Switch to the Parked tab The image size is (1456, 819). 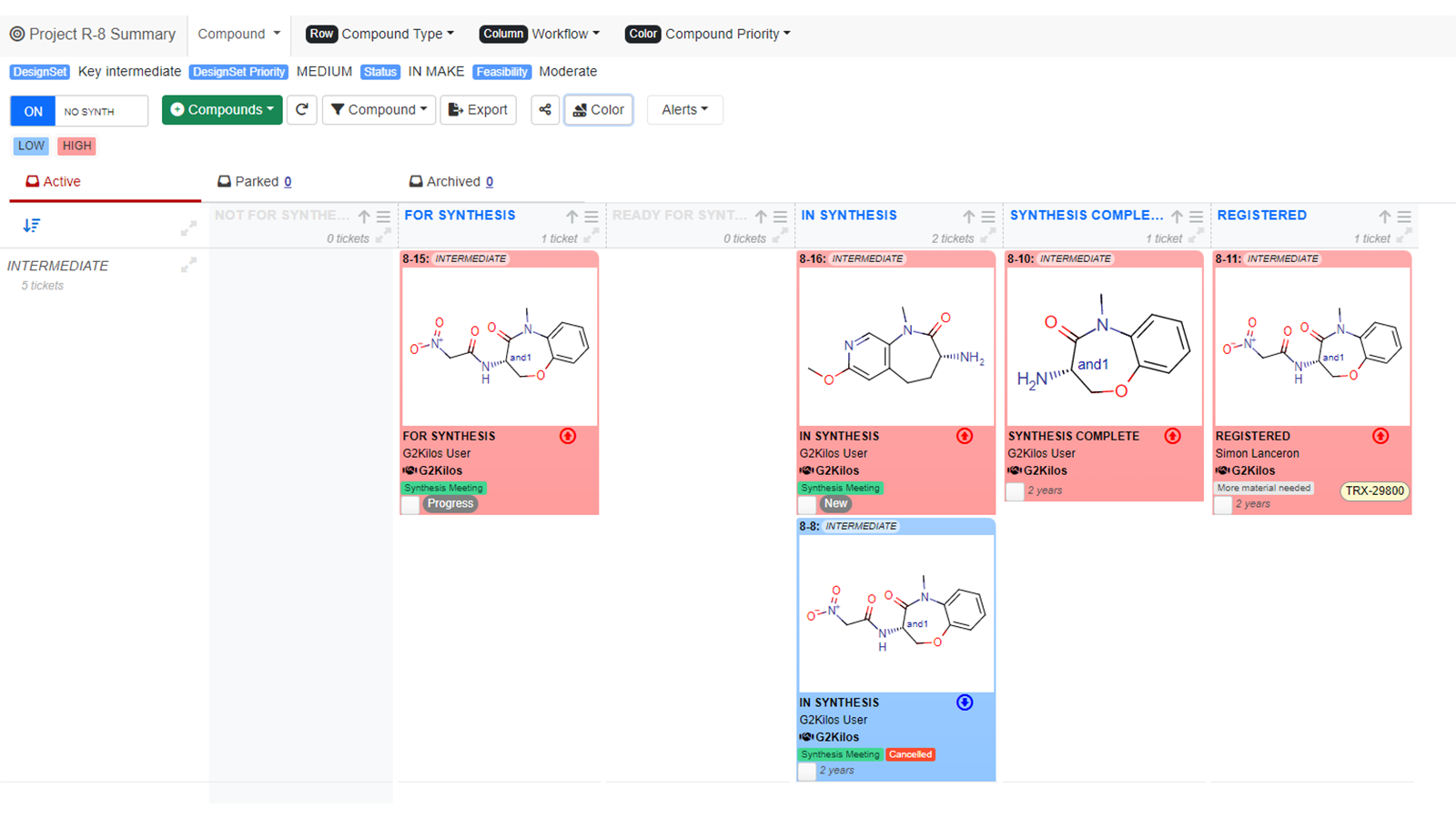(255, 182)
